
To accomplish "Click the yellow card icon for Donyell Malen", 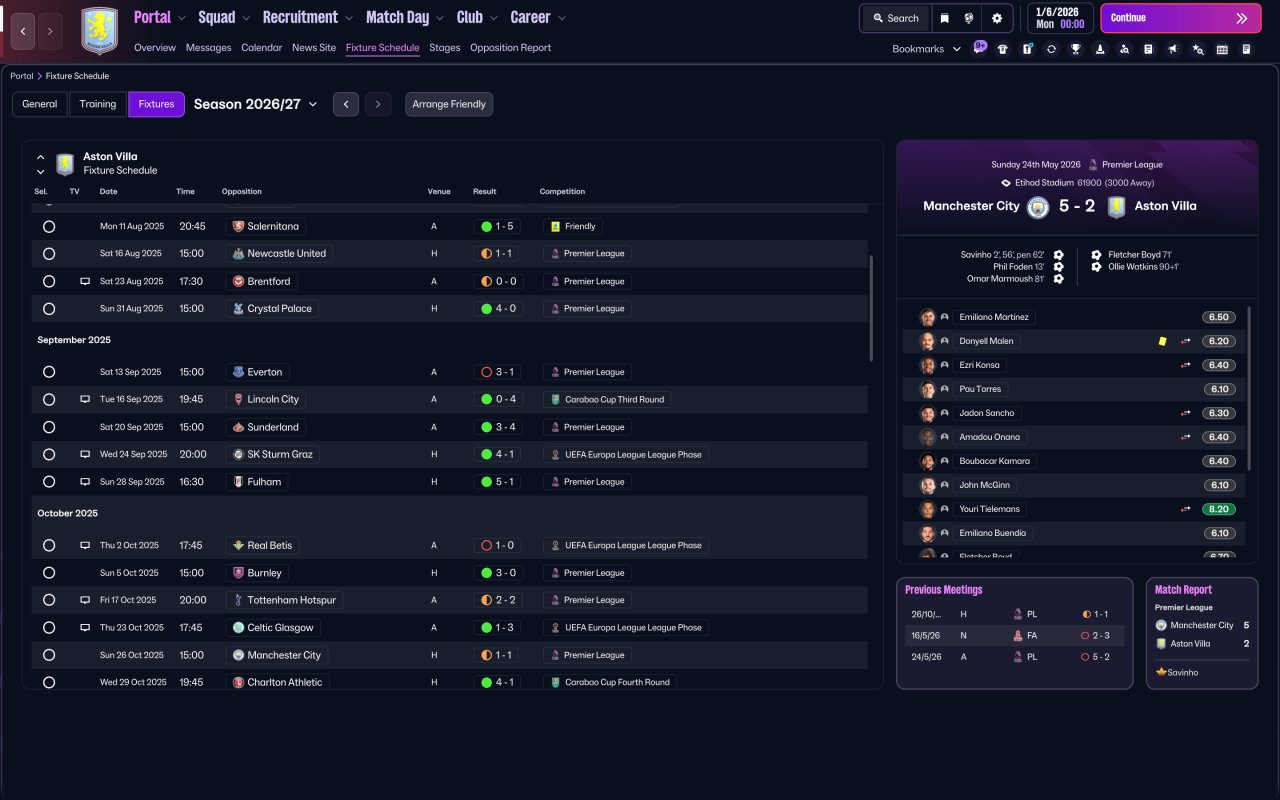I will (x=1162, y=341).
